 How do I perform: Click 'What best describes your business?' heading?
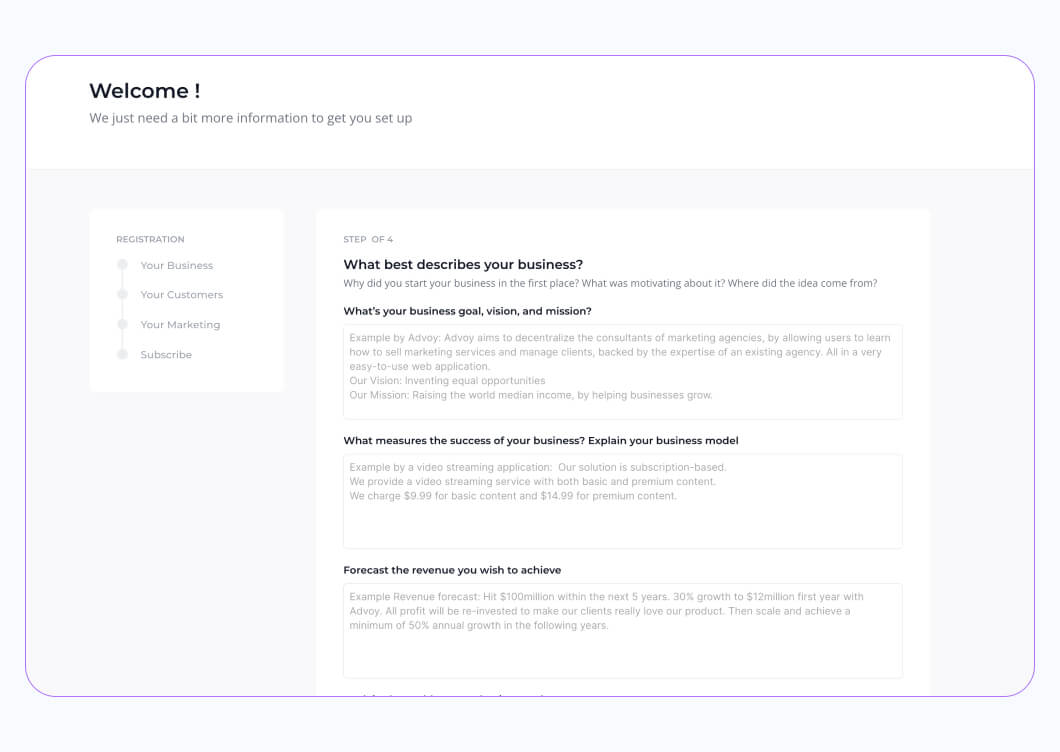463,264
